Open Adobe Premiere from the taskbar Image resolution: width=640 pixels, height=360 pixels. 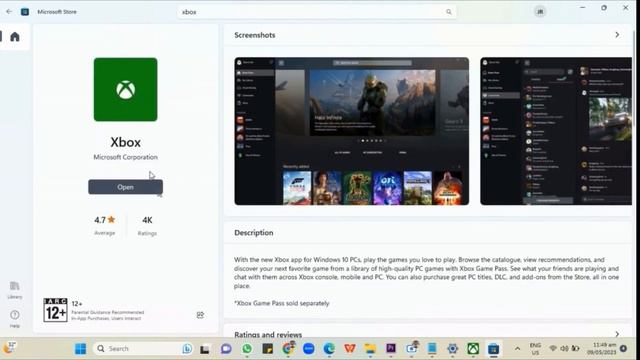(391, 349)
